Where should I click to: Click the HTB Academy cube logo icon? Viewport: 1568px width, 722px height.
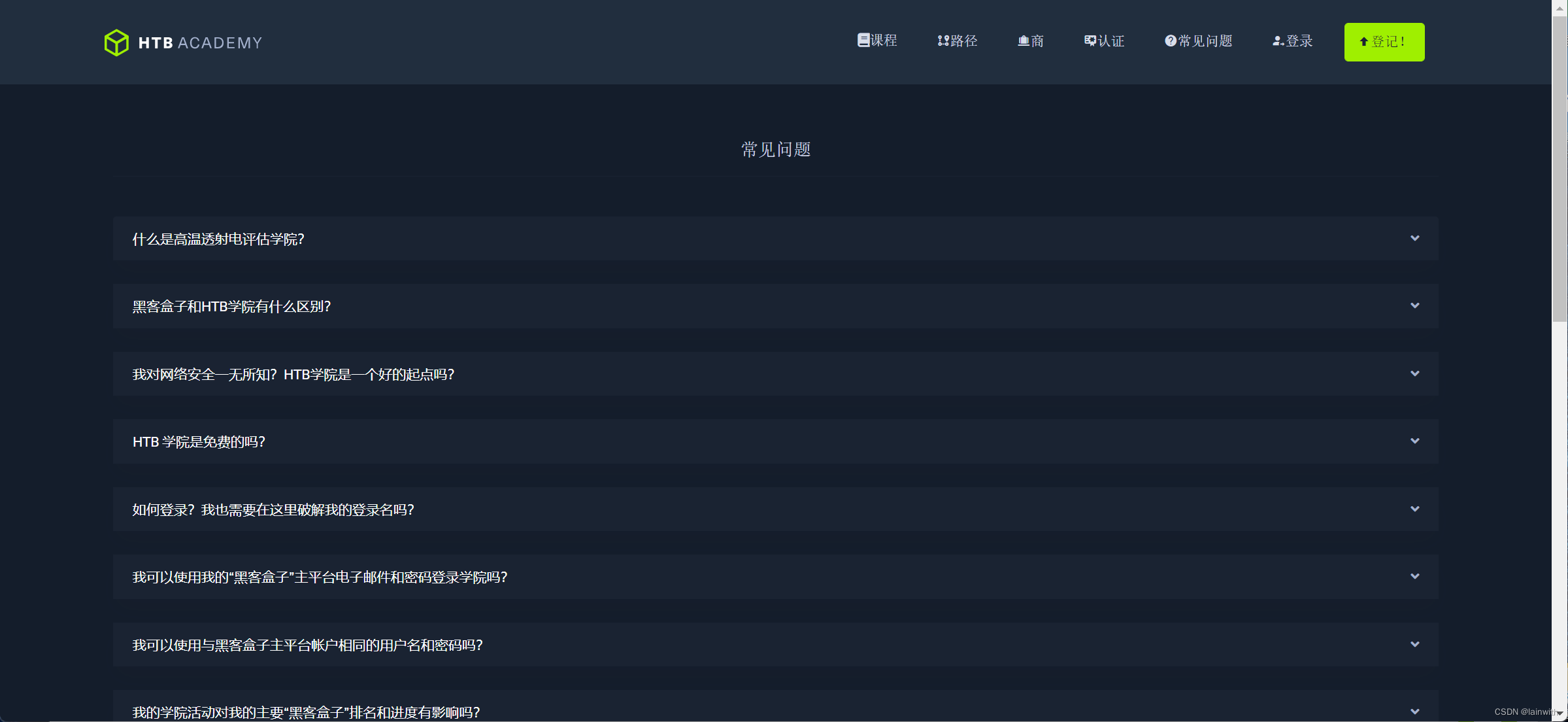tap(116, 43)
